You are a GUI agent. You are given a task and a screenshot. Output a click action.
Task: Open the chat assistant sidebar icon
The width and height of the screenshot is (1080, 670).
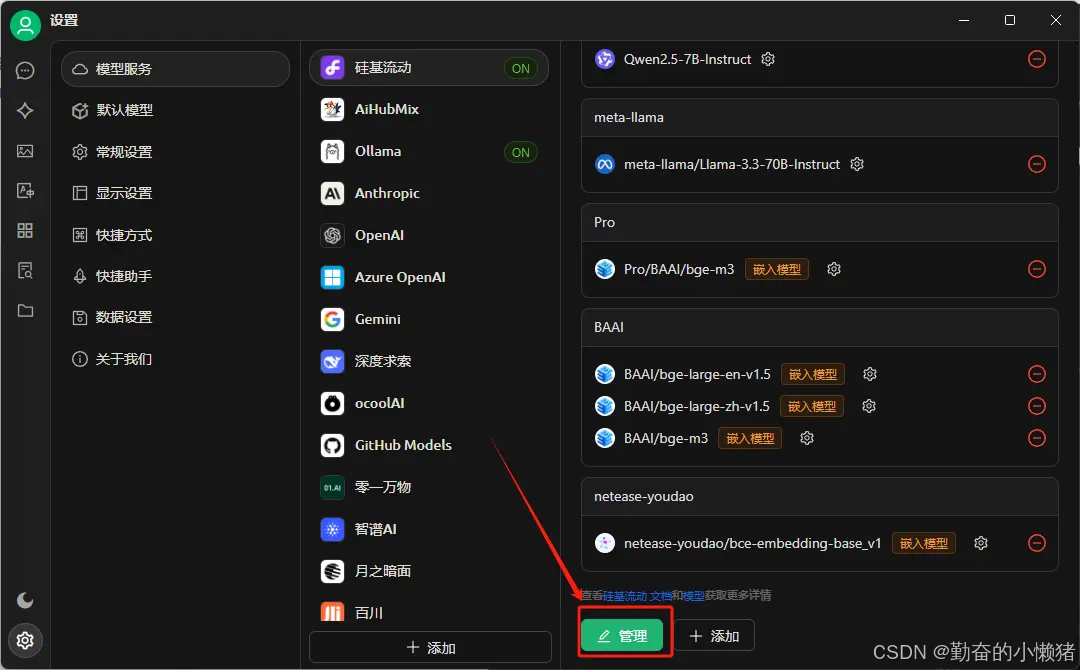[25, 71]
